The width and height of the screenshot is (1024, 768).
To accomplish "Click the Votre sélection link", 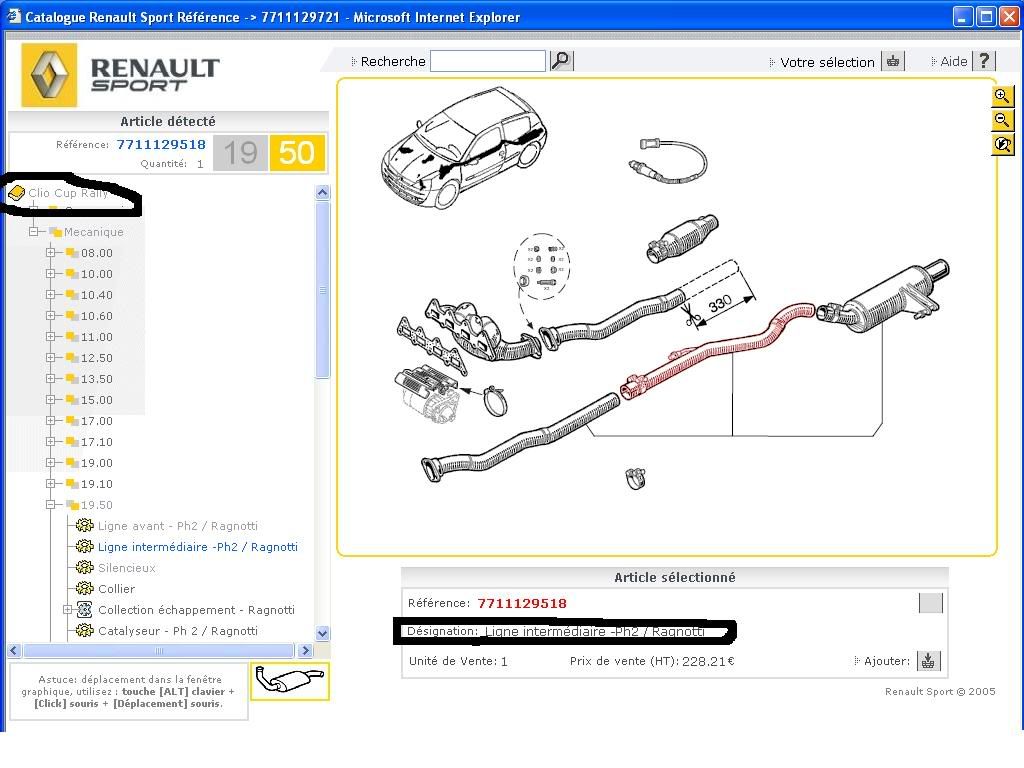I will coord(827,62).
